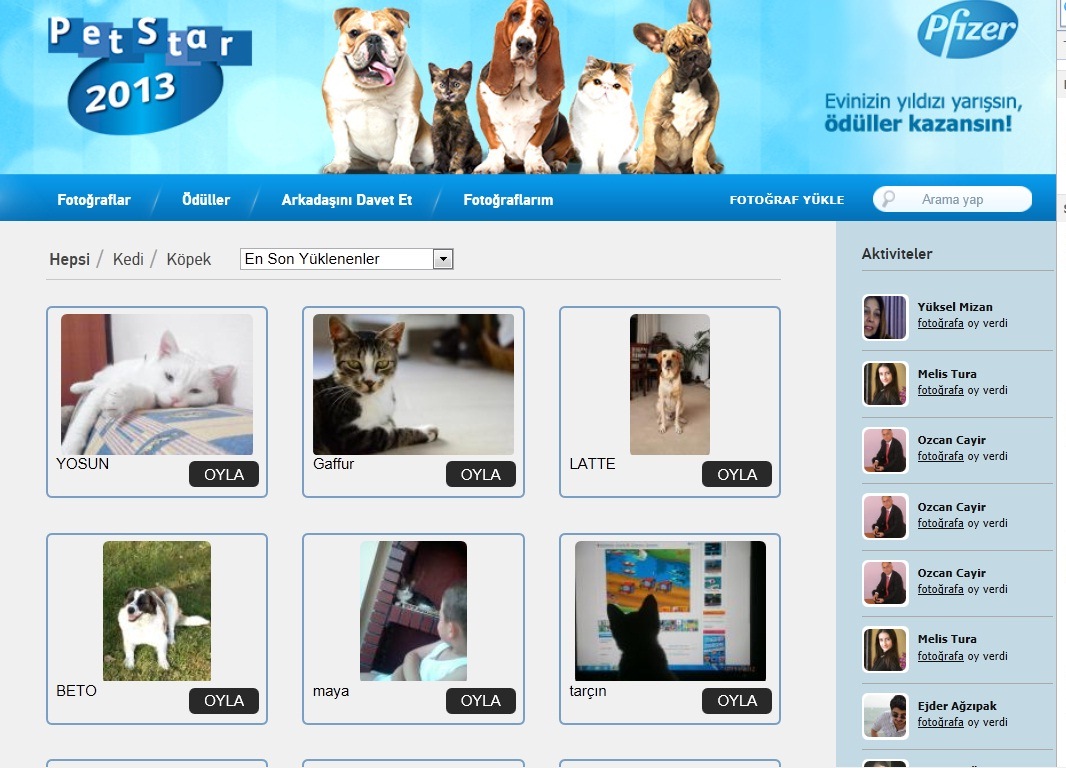The height and width of the screenshot is (768, 1066).
Task: Open the LATTE dog photo thumbnail
Action: [x=670, y=385]
